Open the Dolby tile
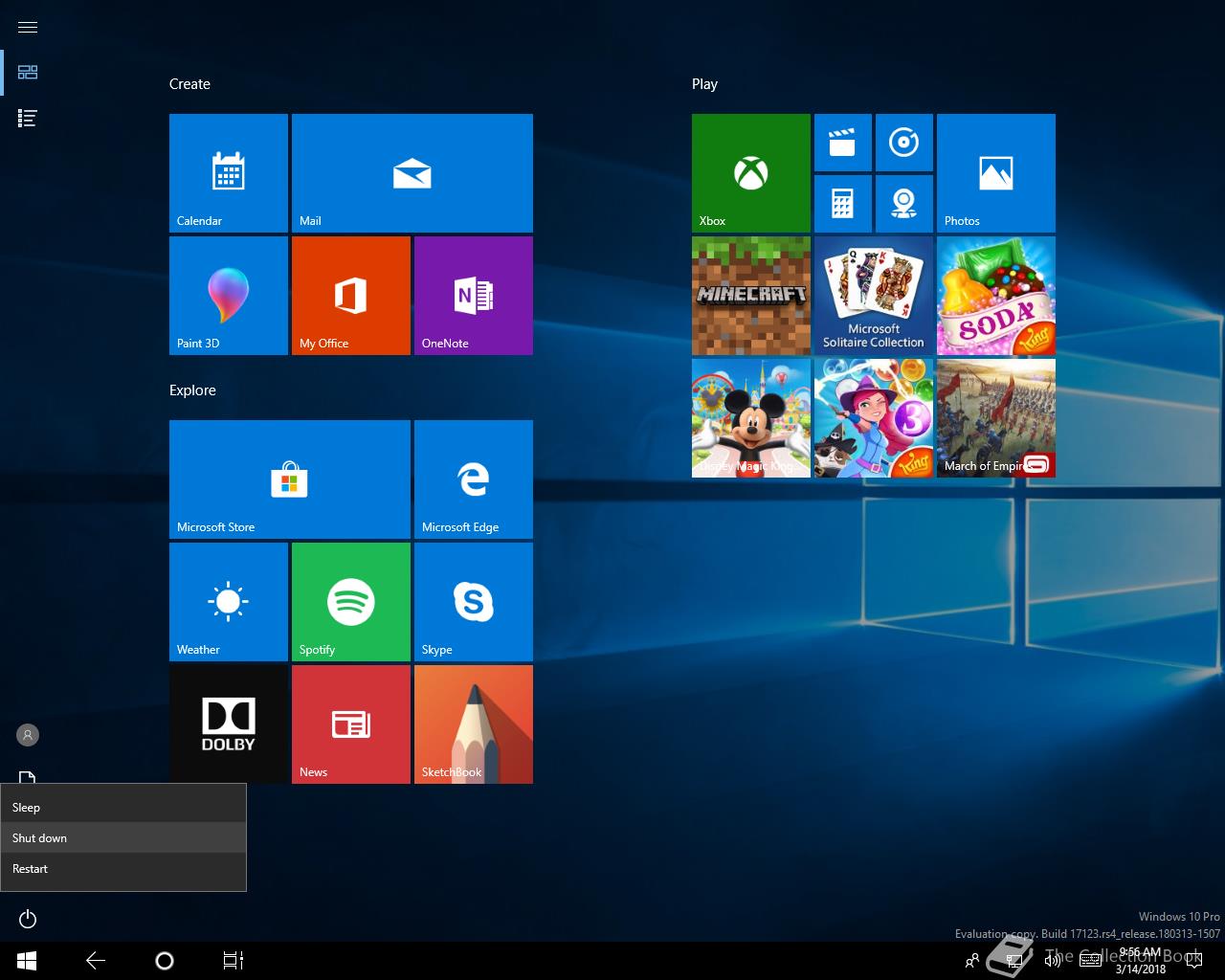This screenshot has width=1225, height=980. click(x=229, y=724)
